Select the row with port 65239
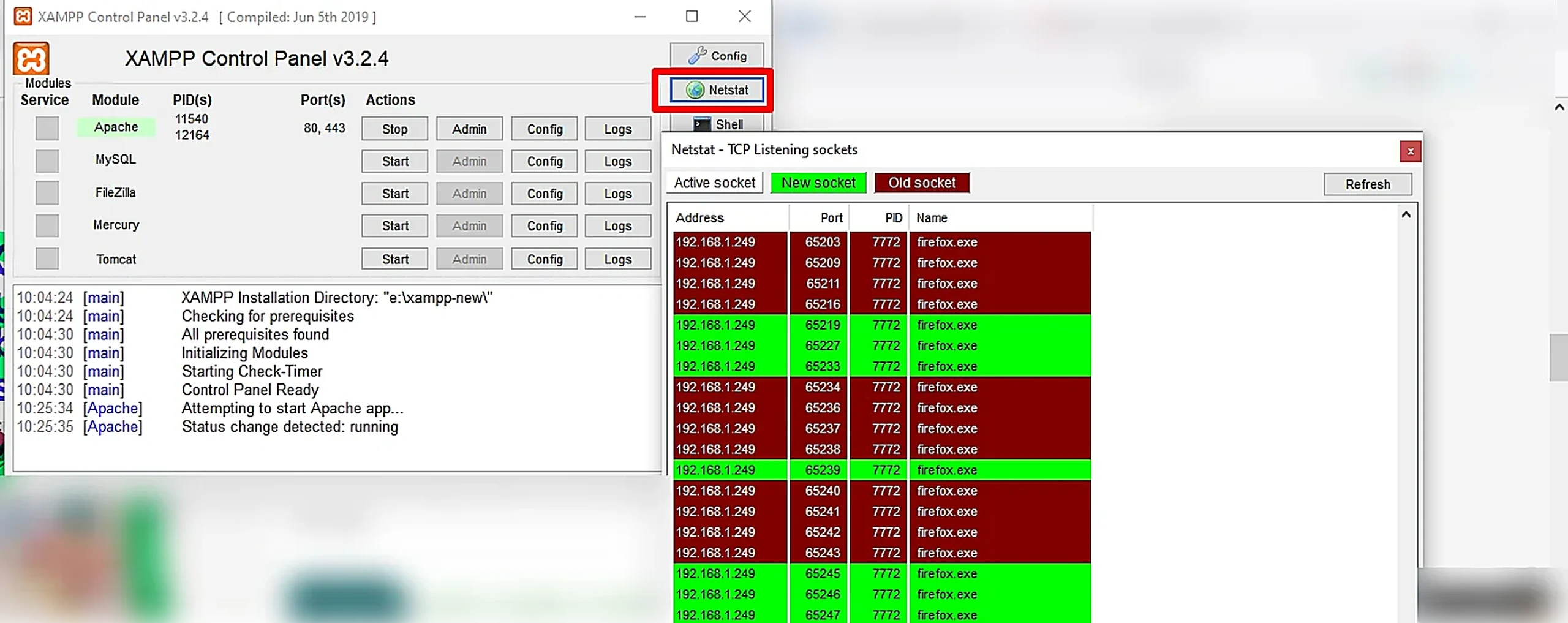Screen dimensions: 1568x623 click(882, 470)
